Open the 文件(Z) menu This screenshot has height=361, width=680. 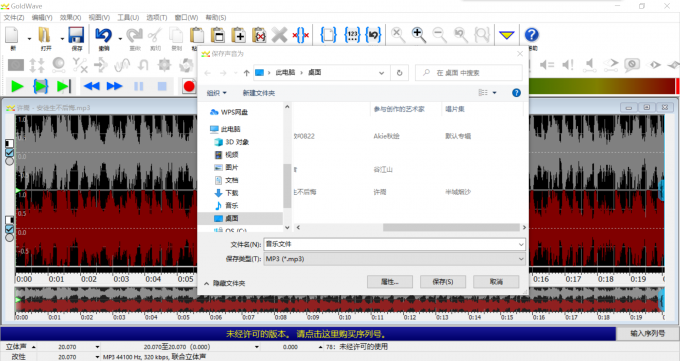click(14, 17)
